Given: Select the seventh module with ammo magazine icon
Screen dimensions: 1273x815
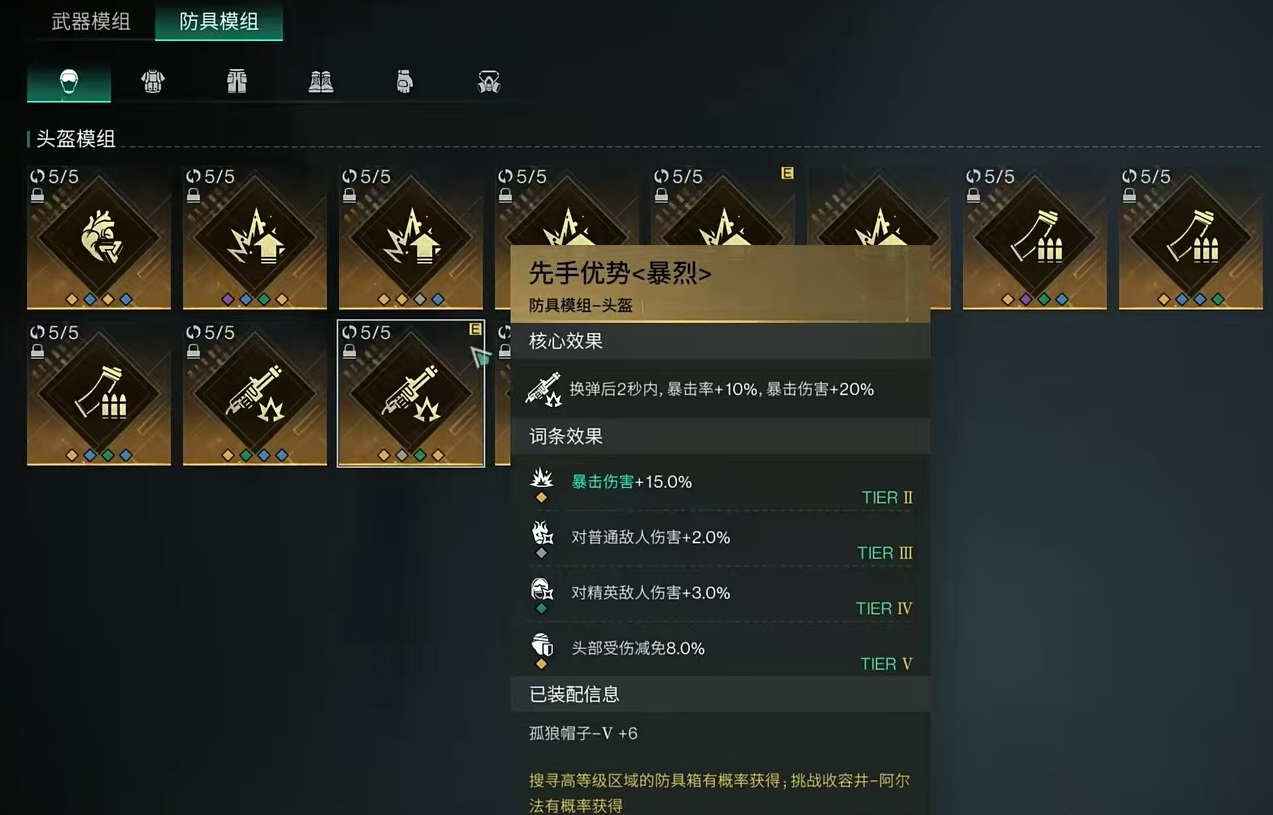Looking at the screenshot, I should pyautogui.click(x=1035, y=237).
